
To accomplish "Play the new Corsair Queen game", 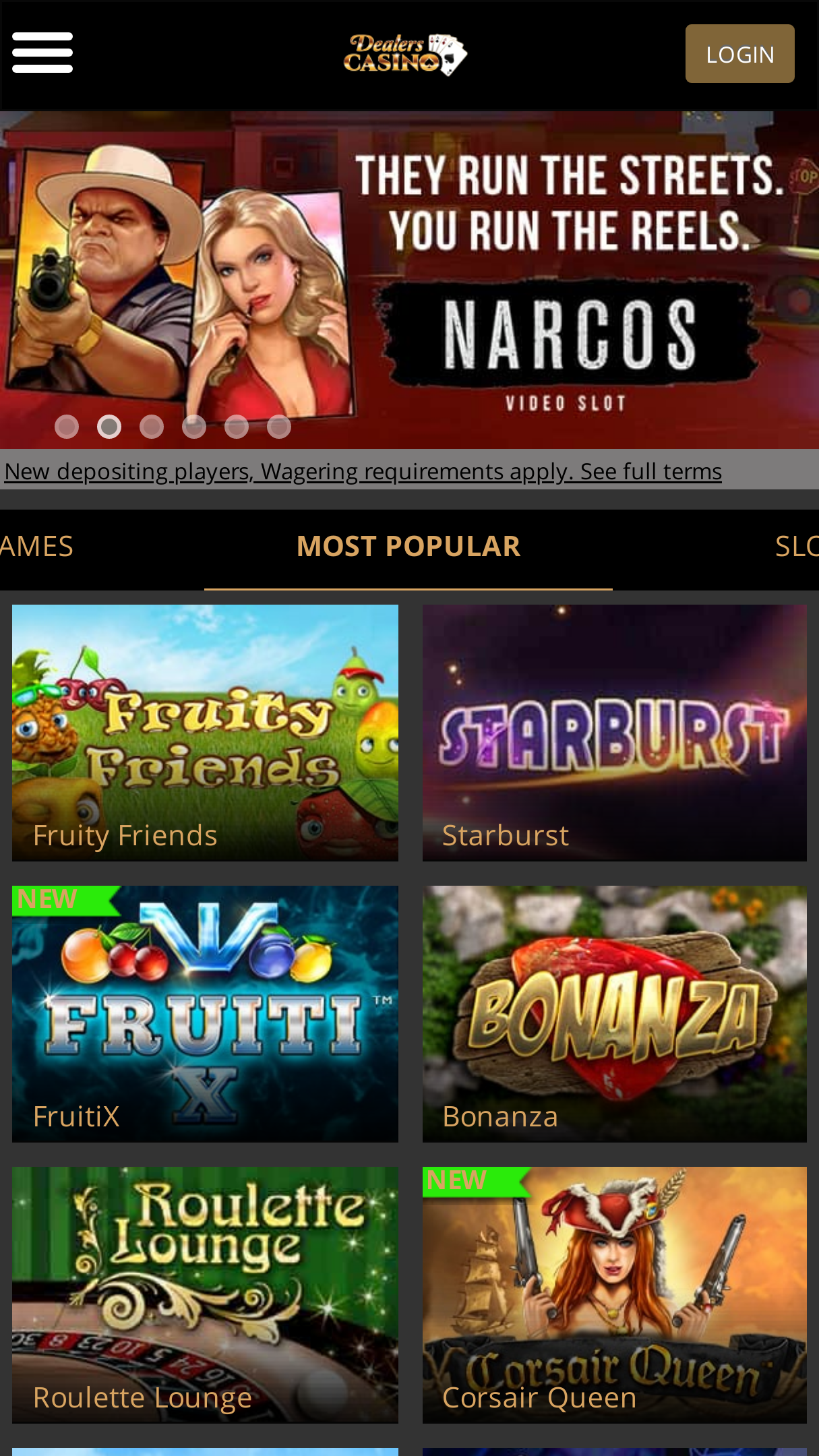I will pyautogui.click(x=615, y=1295).
